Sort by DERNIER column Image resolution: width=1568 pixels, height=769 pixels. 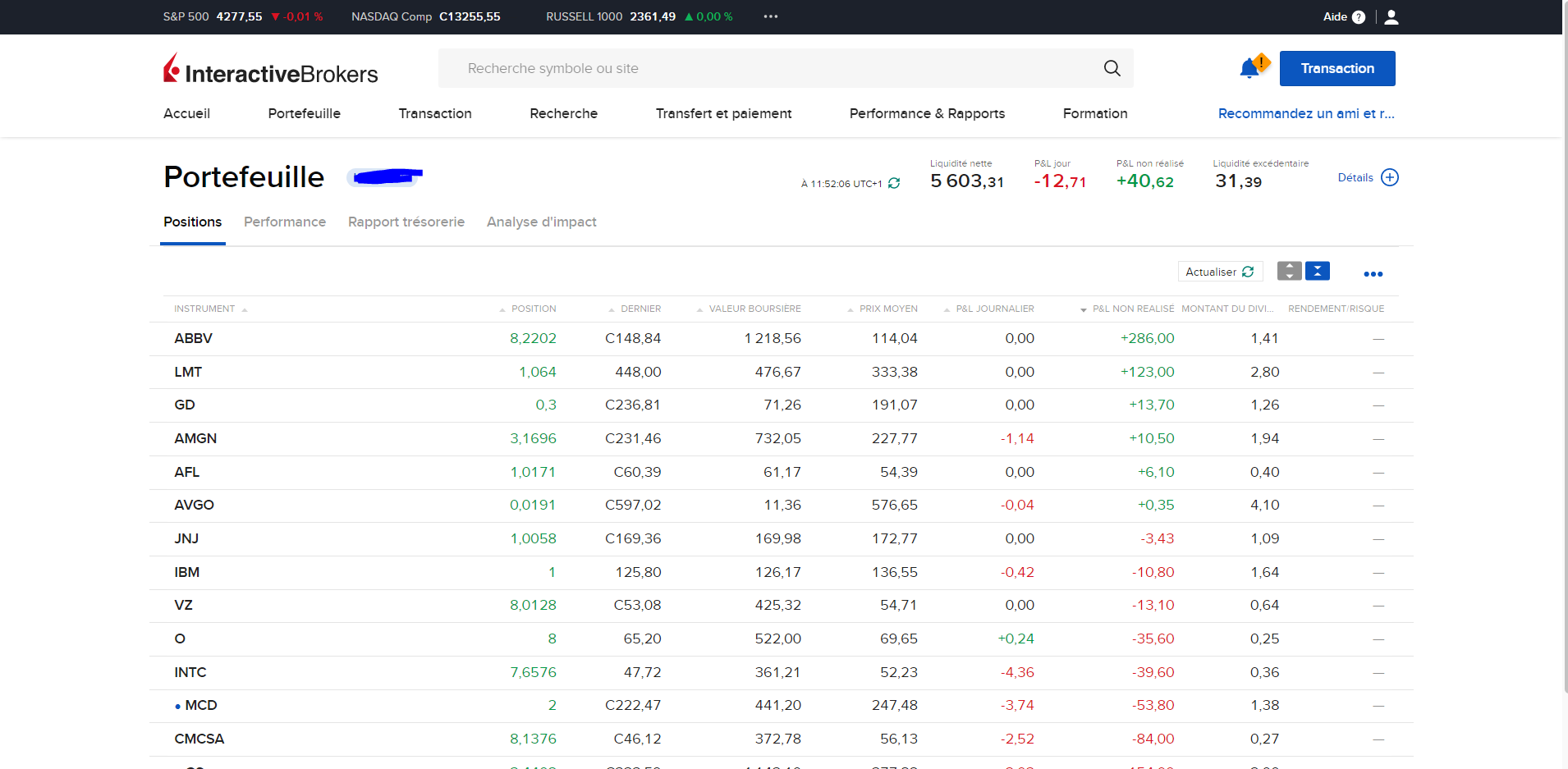point(635,309)
